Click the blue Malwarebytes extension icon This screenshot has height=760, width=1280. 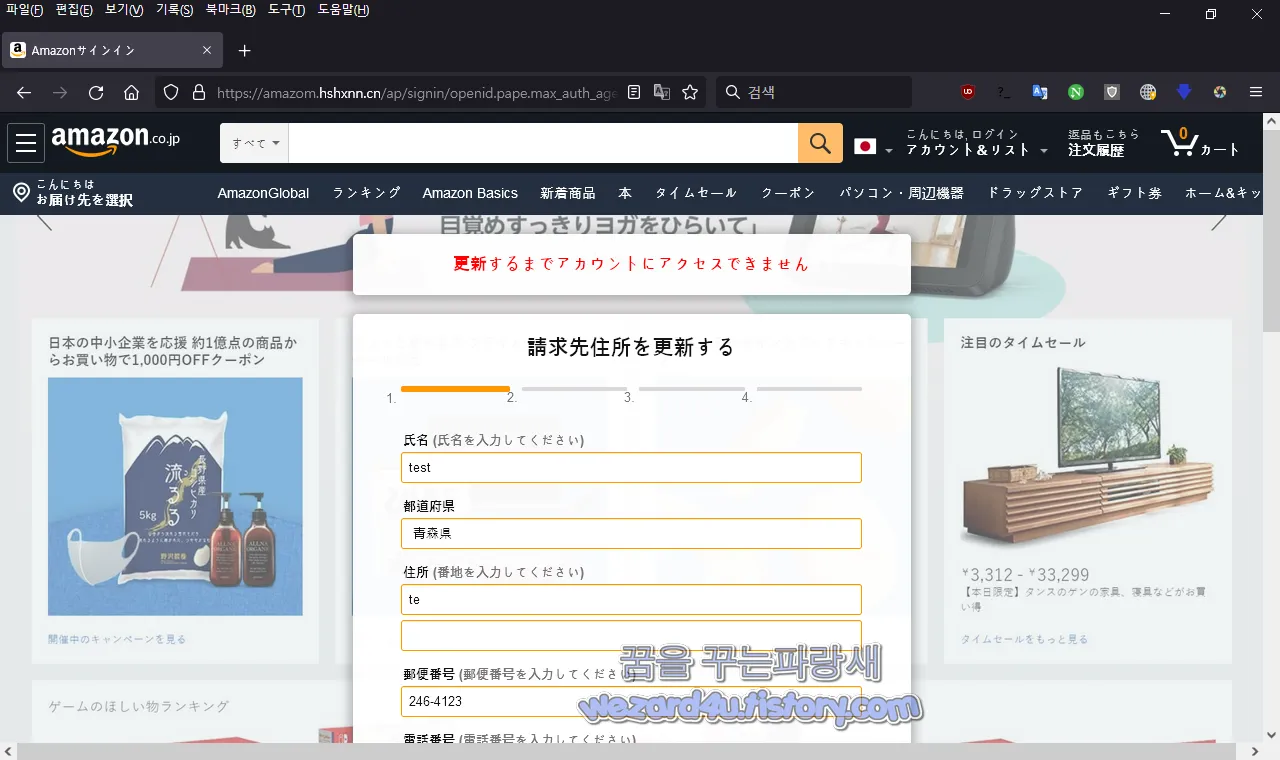tap(1184, 92)
